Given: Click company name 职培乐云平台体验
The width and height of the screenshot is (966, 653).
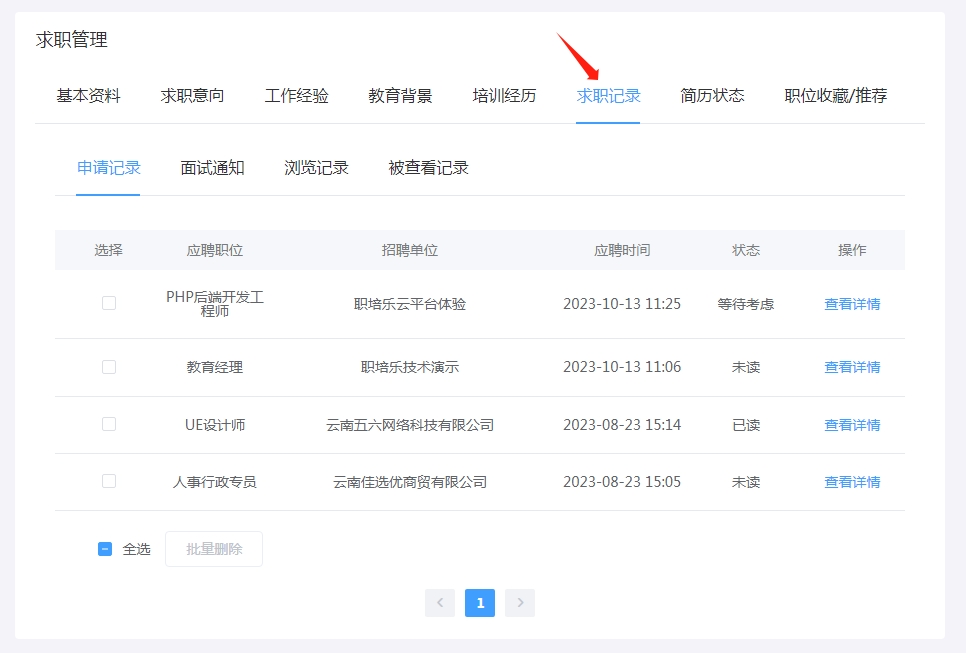Looking at the screenshot, I should coord(410,304).
